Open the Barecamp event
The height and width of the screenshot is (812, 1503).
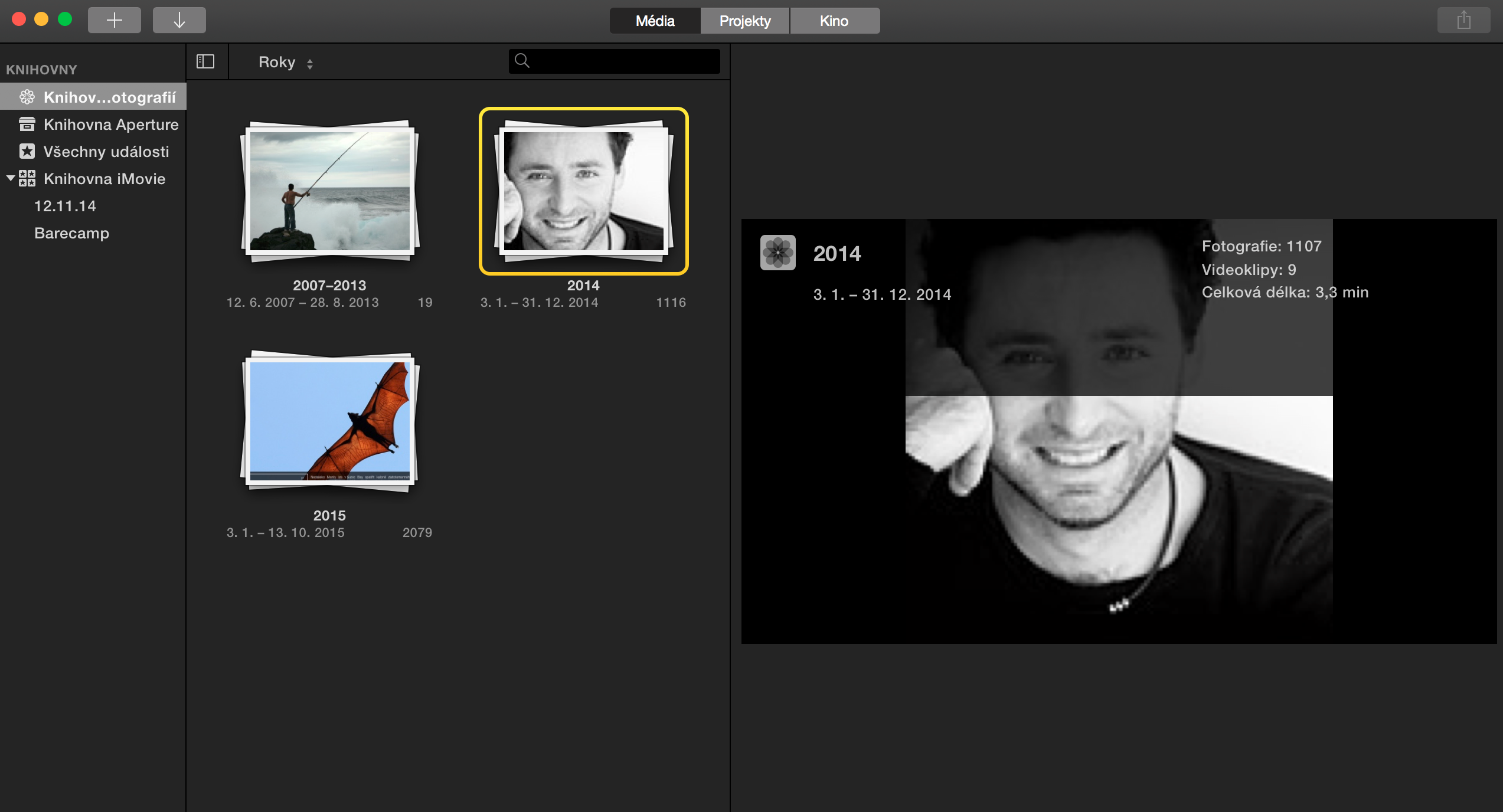(x=71, y=233)
